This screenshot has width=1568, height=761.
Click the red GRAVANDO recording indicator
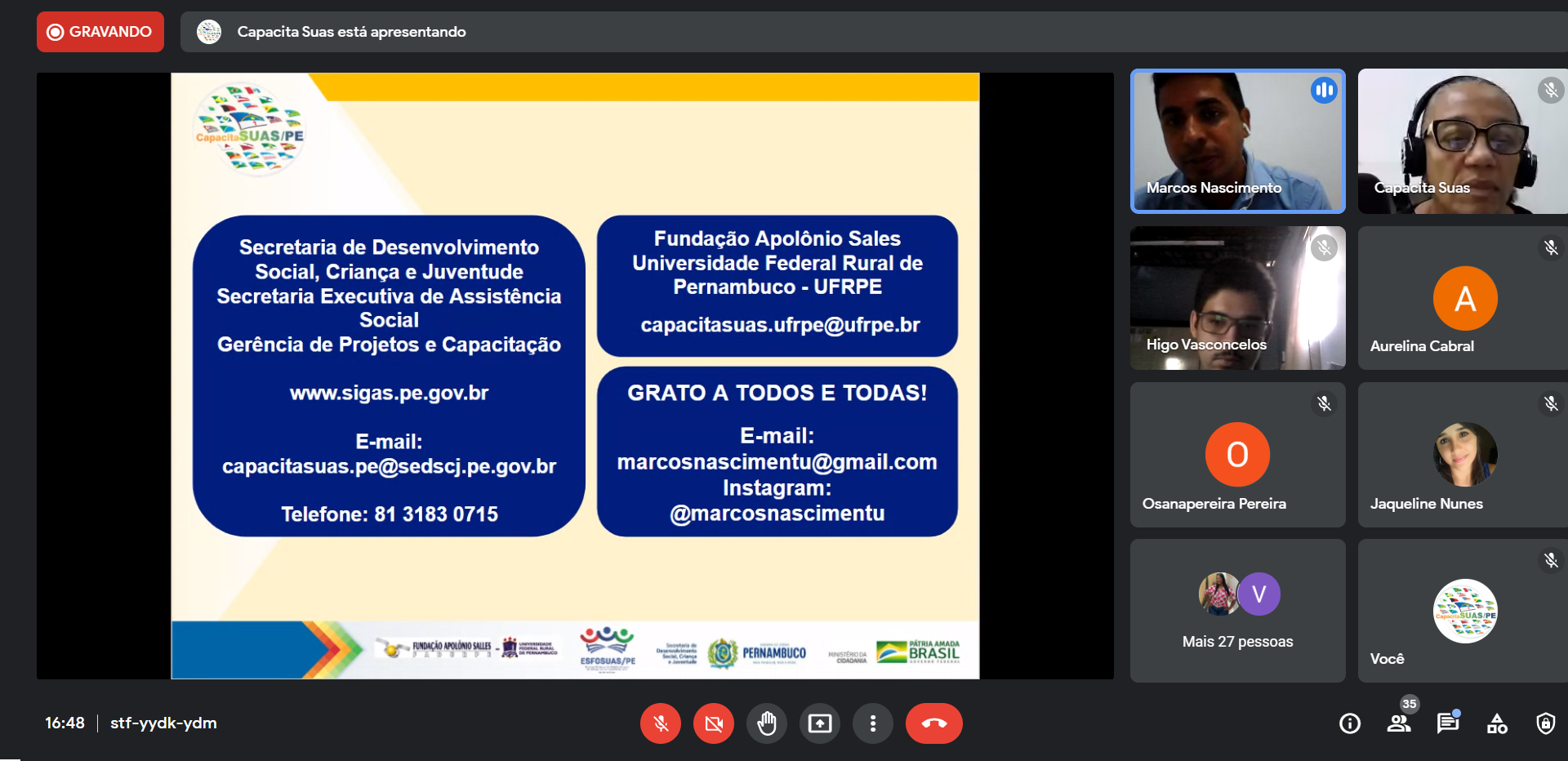100,32
